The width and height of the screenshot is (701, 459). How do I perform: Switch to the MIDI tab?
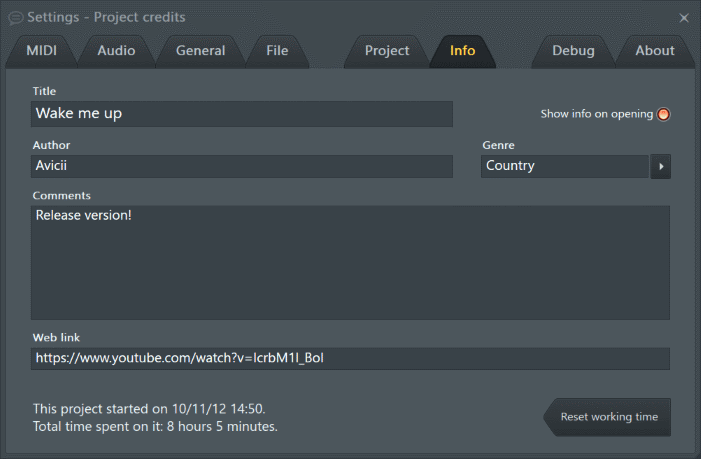pyautogui.click(x=41, y=51)
